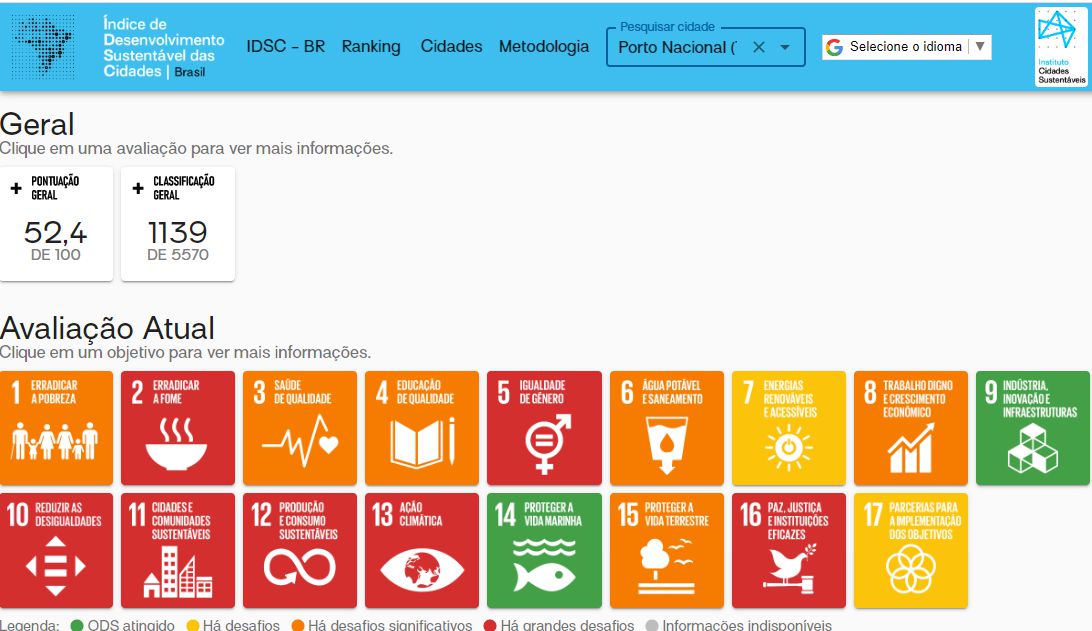Open the city search dropdown arrow
The height and width of the screenshot is (631, 1092).
pos(785,47)
